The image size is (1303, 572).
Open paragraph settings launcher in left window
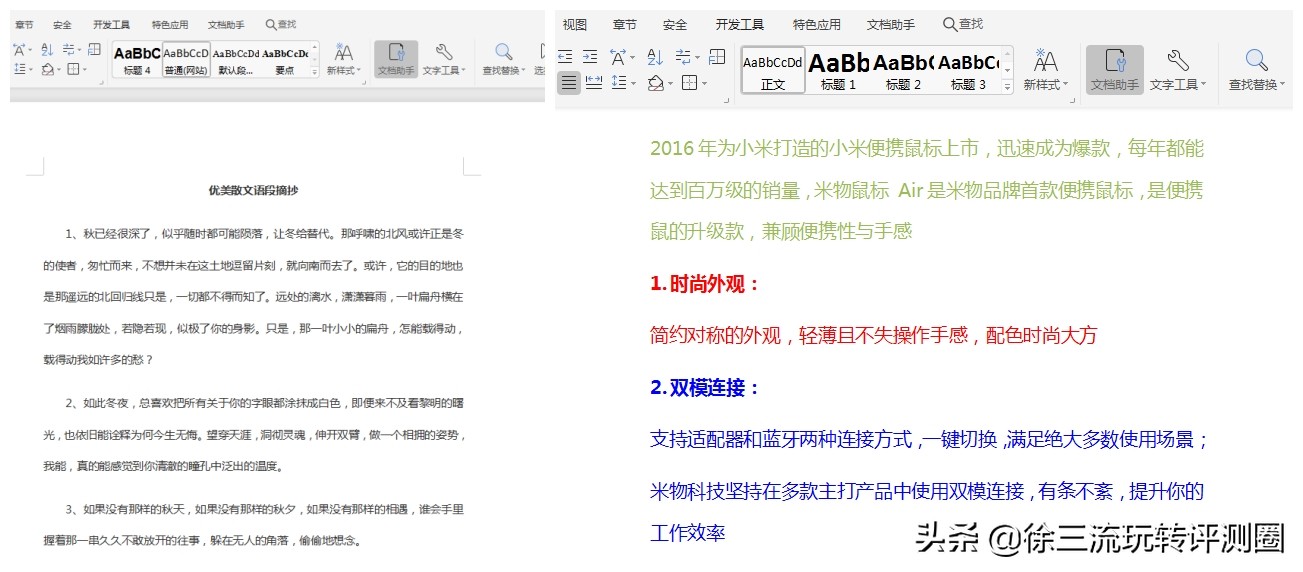point(101,83)
